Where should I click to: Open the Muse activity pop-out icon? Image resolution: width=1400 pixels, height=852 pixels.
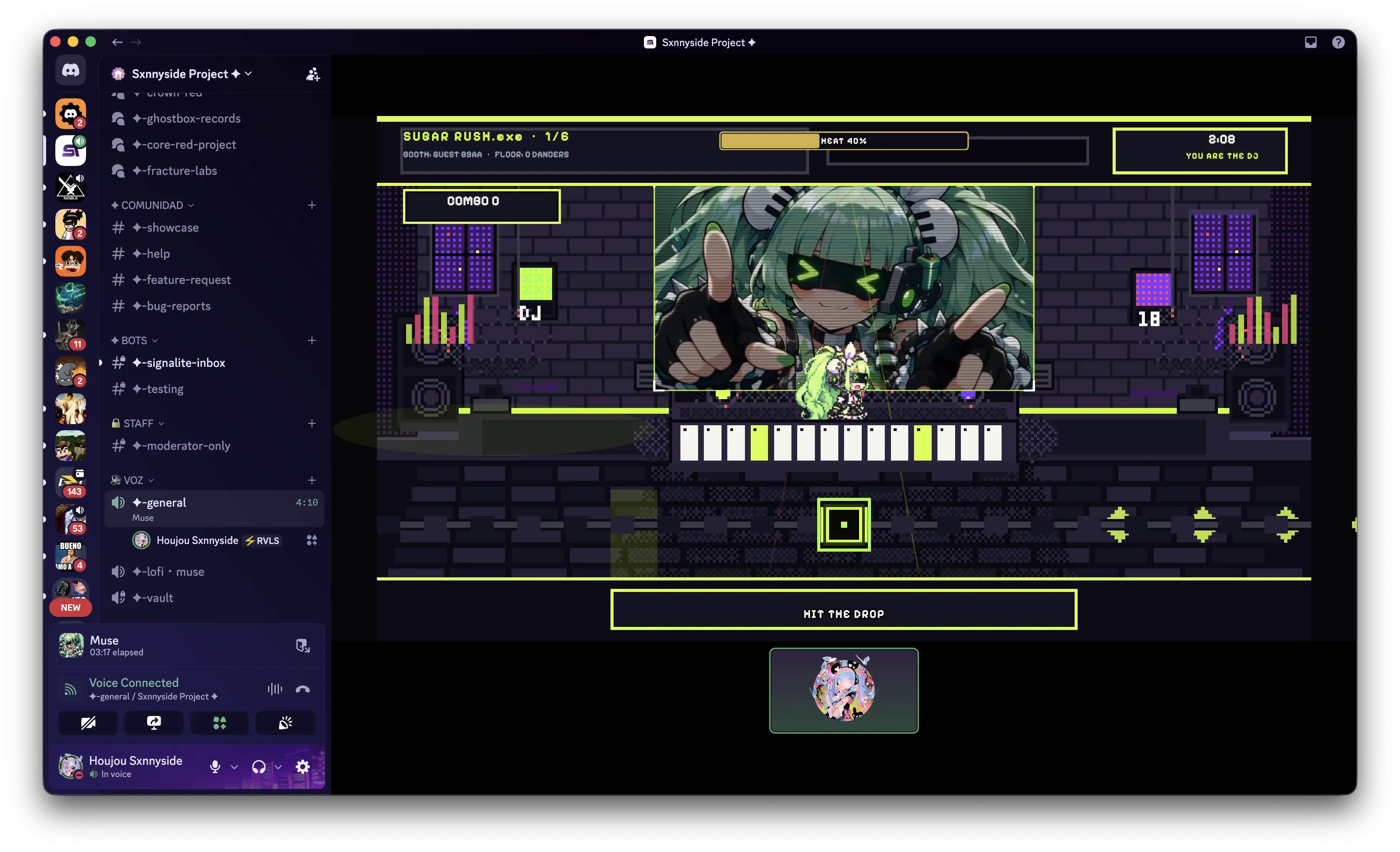coord(303,646)
